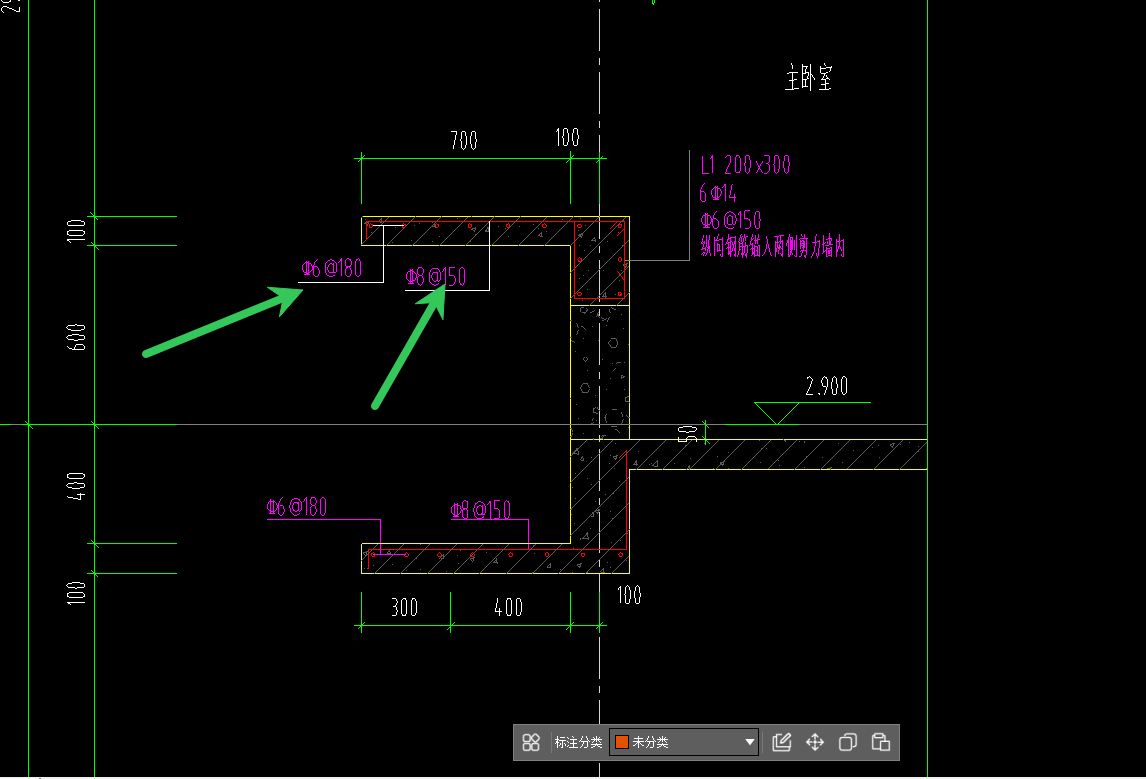Select the 300 dimension text
Screen dimensions: 1146x779
[404, 607]
